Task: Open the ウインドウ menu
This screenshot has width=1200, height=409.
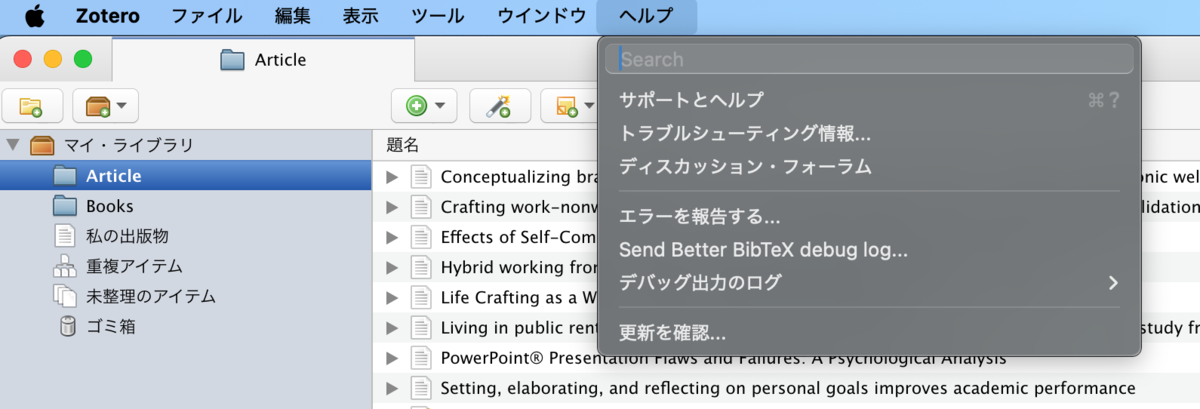Action: [x=541, y=16]
